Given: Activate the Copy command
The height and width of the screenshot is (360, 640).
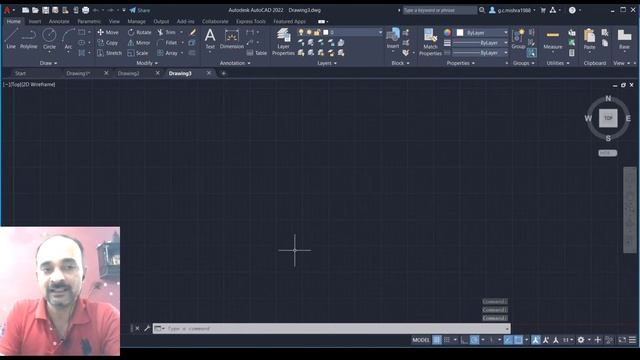Looking at the screenshot, I should (x=108, y=42).
